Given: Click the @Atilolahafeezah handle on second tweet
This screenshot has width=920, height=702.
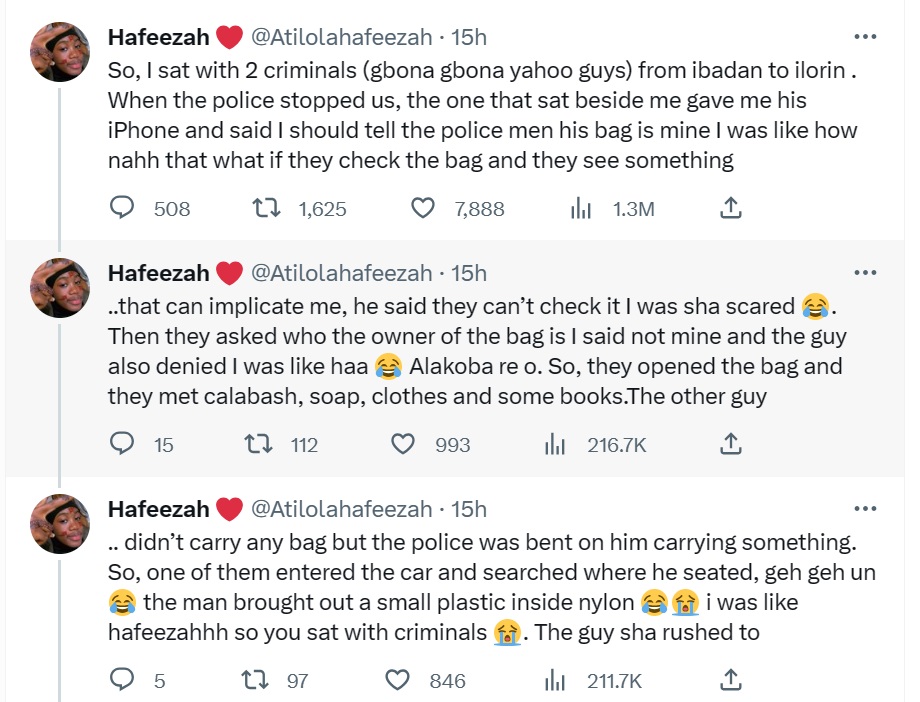Looking at the screenshot, I should [339, 273].
